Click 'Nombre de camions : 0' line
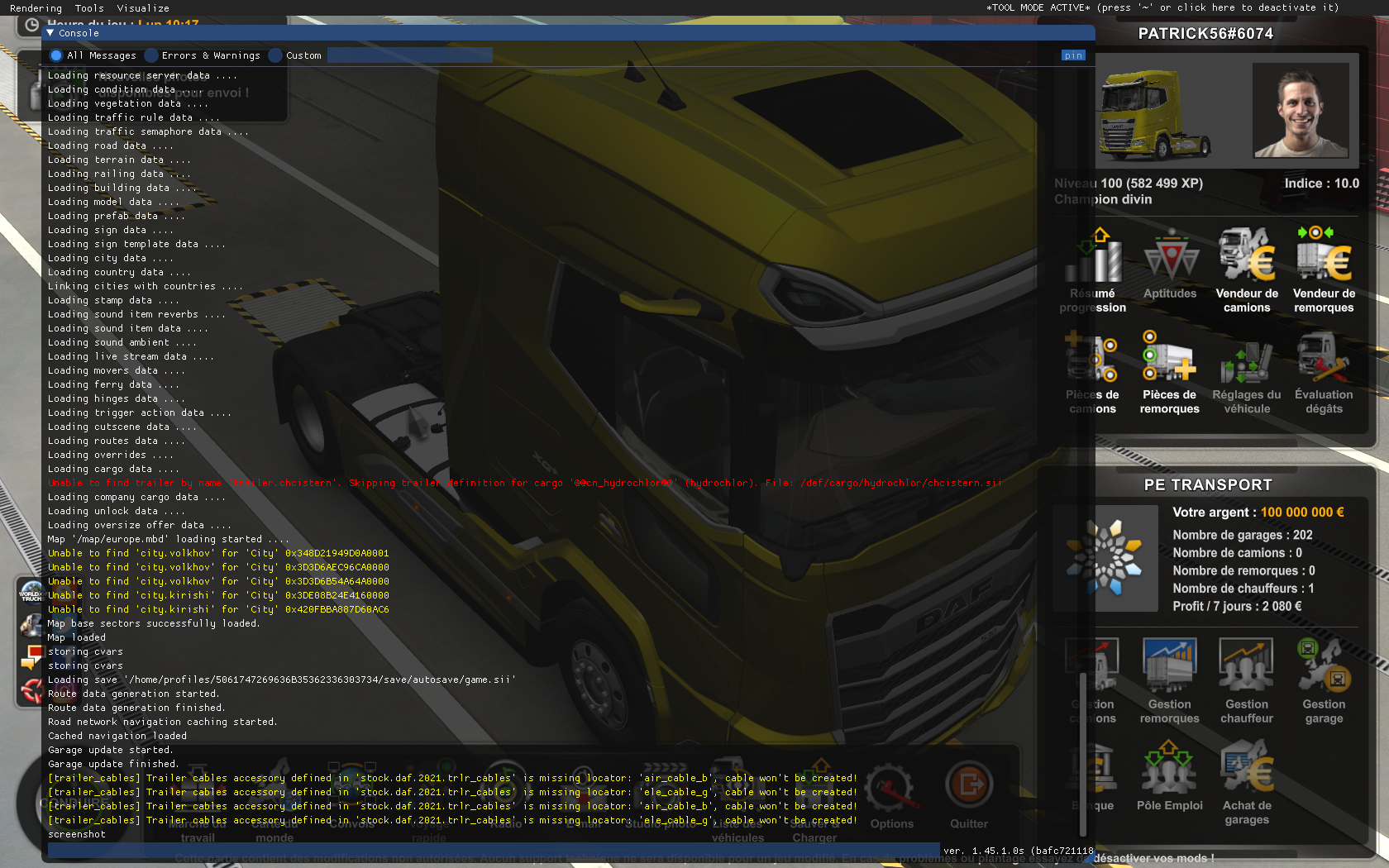 pyautogui.click(x=1237, y=553)
